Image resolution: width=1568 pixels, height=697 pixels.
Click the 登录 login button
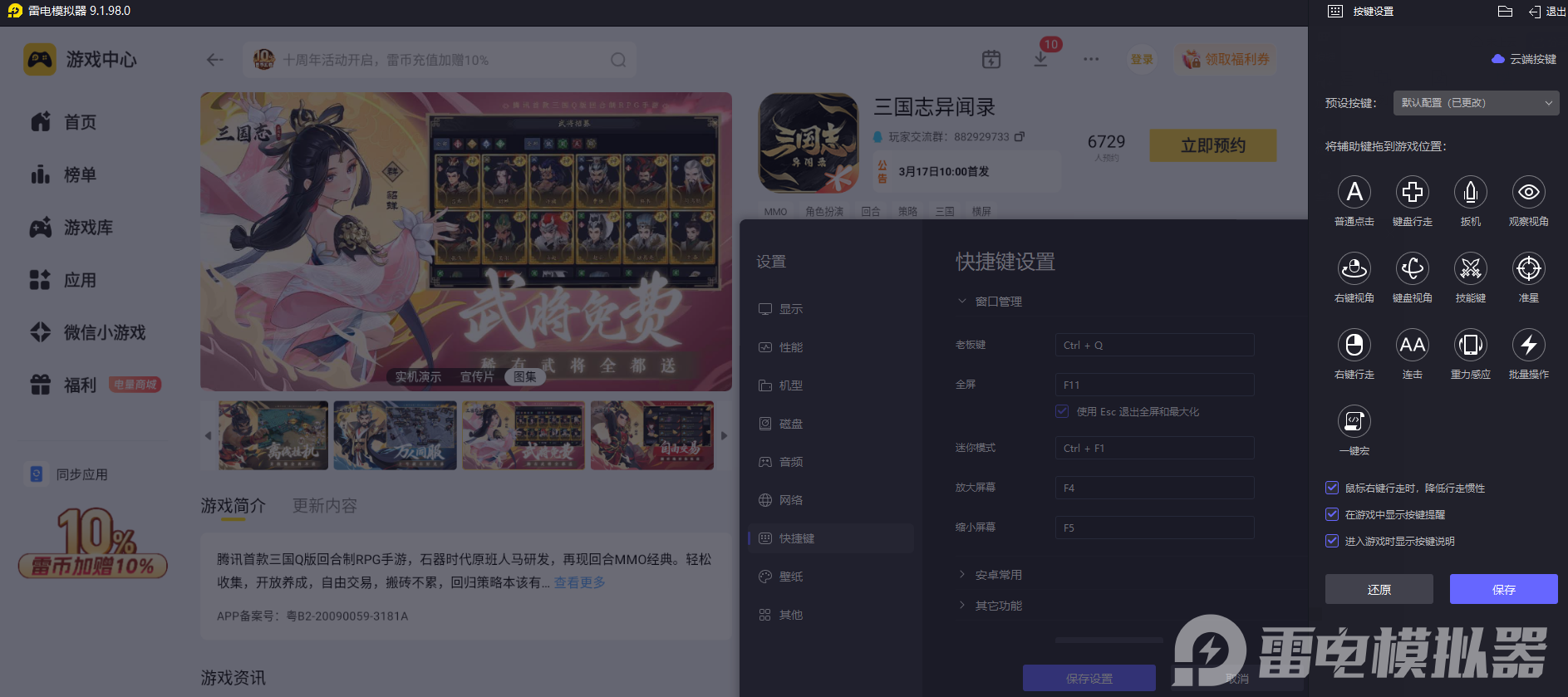(1142, 59)
